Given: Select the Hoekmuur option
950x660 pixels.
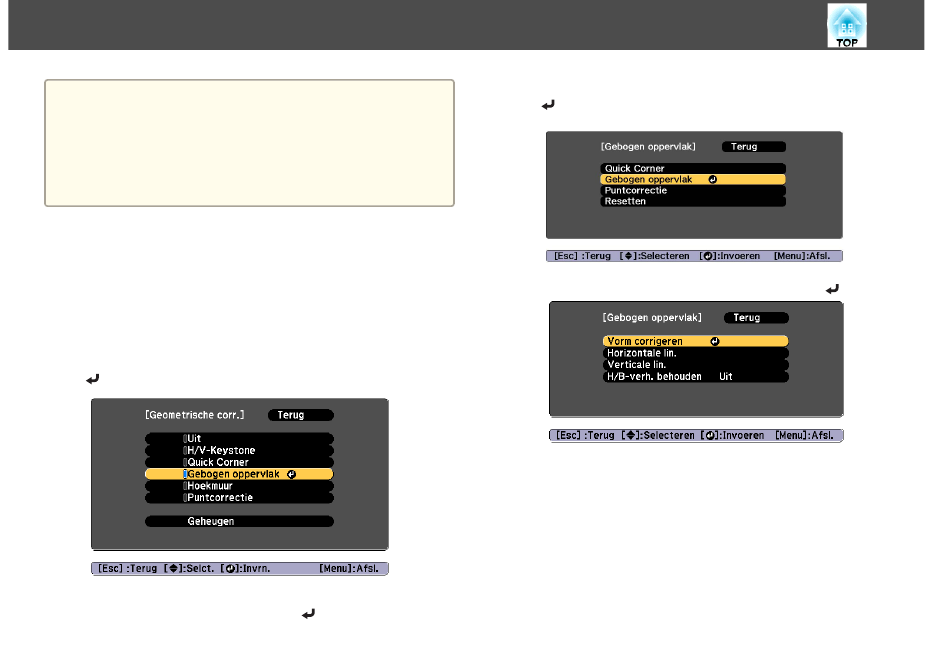Looking at the screenshot, I should point(239,486).
